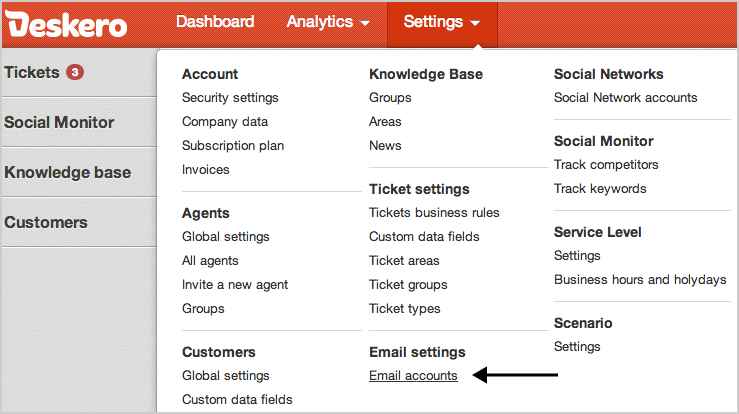Click Invite a new agent
Screen dimensions: 739x414
click(235, 285)
